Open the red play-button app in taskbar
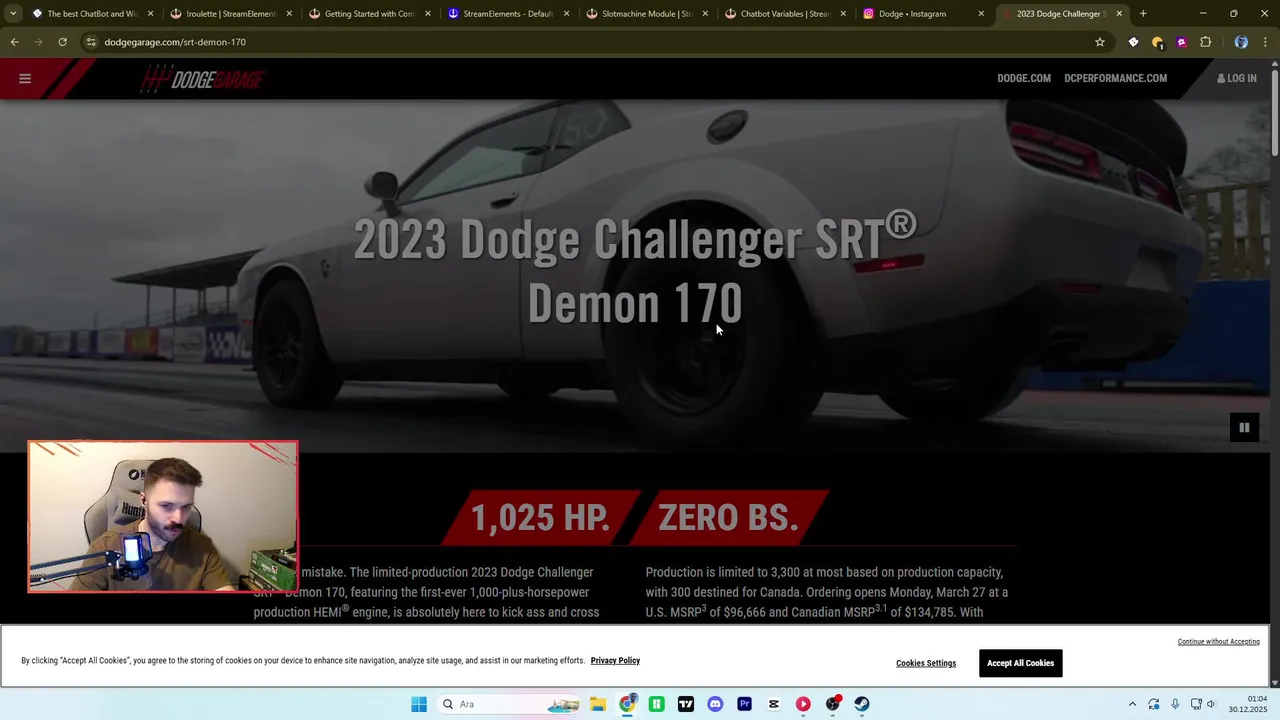 click(x=803, y=704)
